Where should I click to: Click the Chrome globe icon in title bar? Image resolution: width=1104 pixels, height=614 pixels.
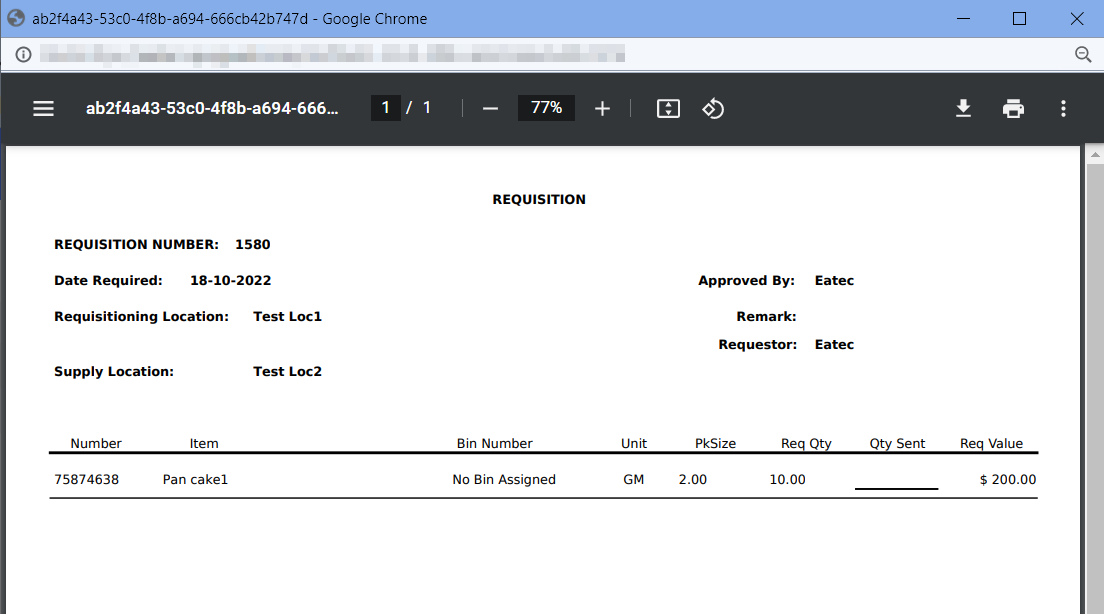pyautogui.click(x=16, y=19)
